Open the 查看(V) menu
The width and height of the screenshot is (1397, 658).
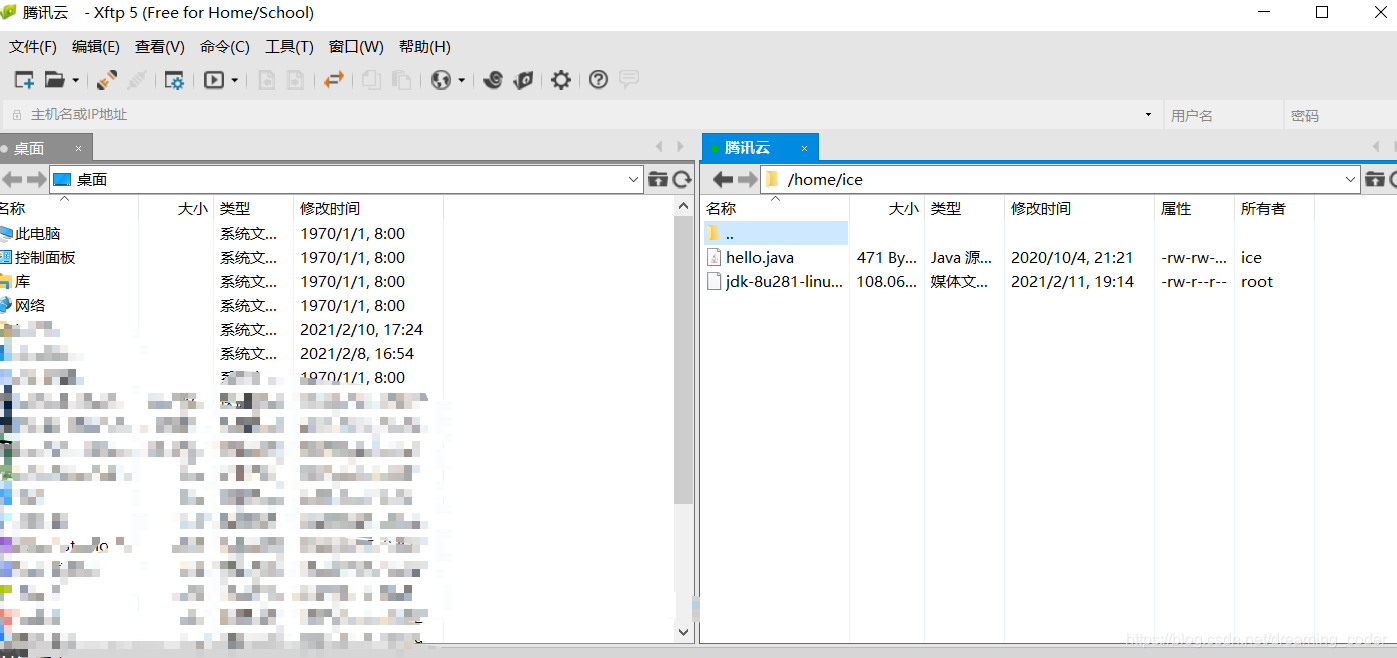[x=160, y=47]
